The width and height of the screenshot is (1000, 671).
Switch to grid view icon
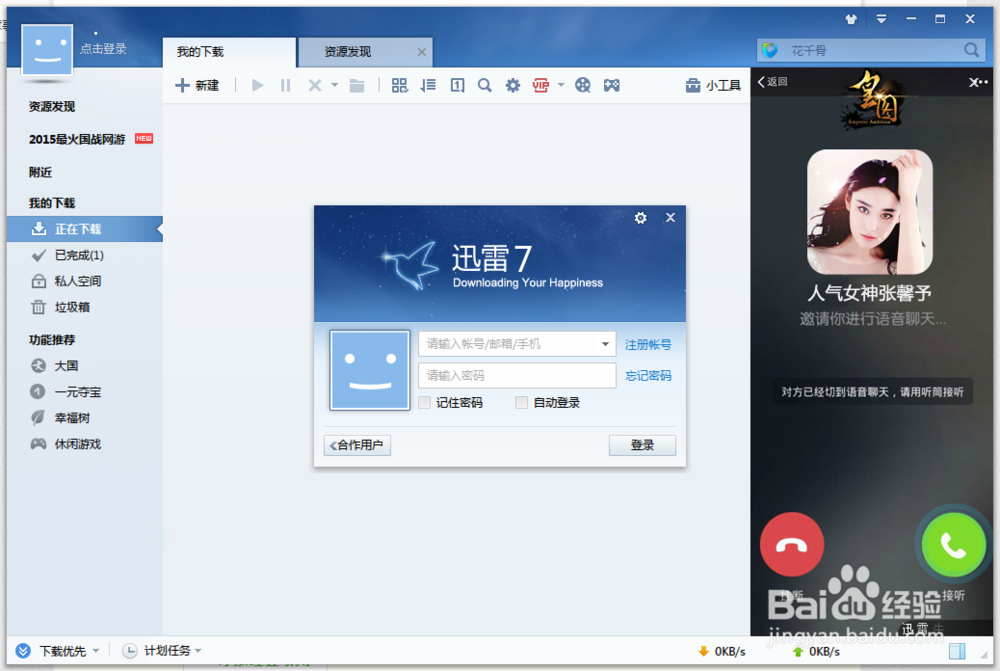coord(399,85)
